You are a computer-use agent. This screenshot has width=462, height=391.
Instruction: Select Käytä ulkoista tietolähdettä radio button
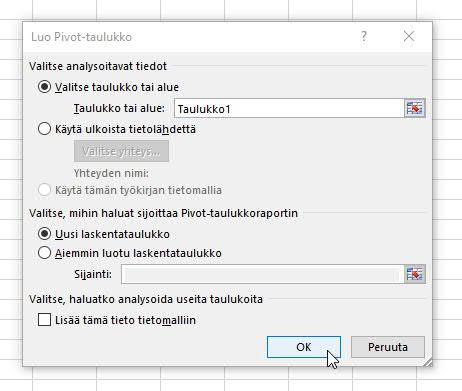44,129
